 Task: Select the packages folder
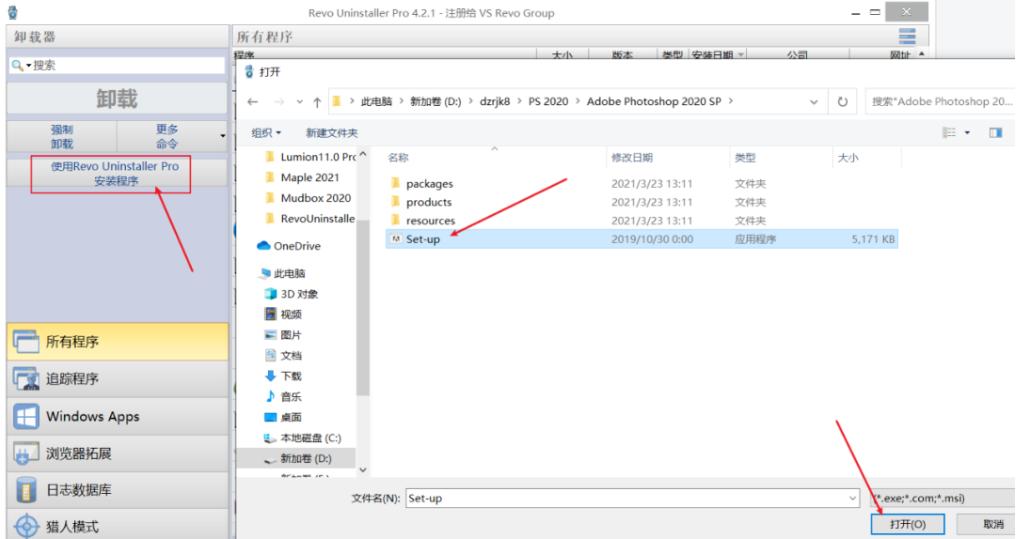641,184
